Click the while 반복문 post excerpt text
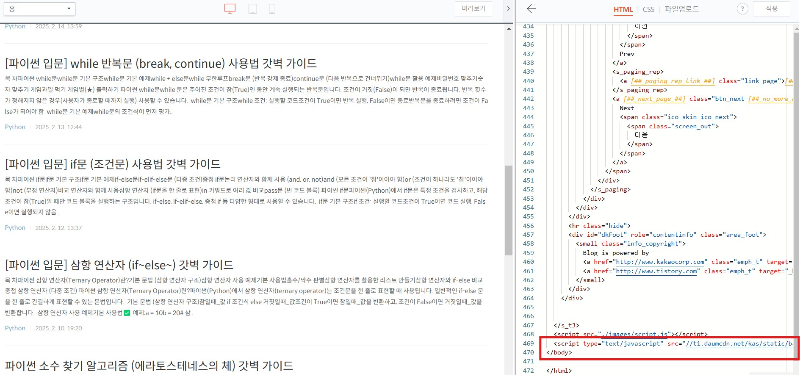The image size is (800, 375). tap(246, 94)
